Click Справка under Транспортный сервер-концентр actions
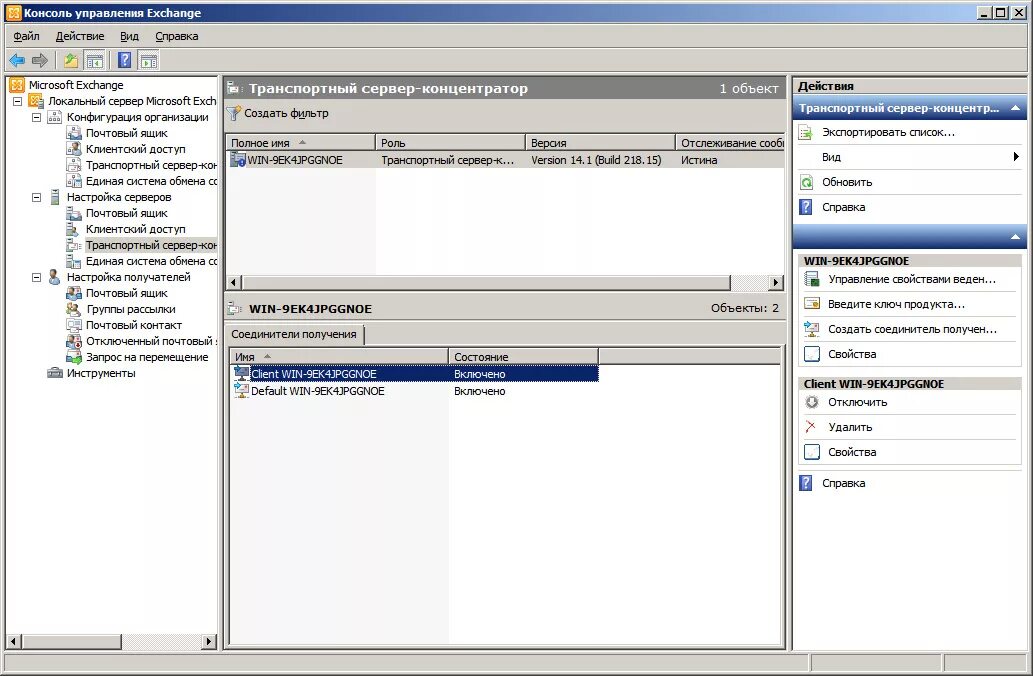This screenshot has width=1033, height=676. tap(843, 207)
